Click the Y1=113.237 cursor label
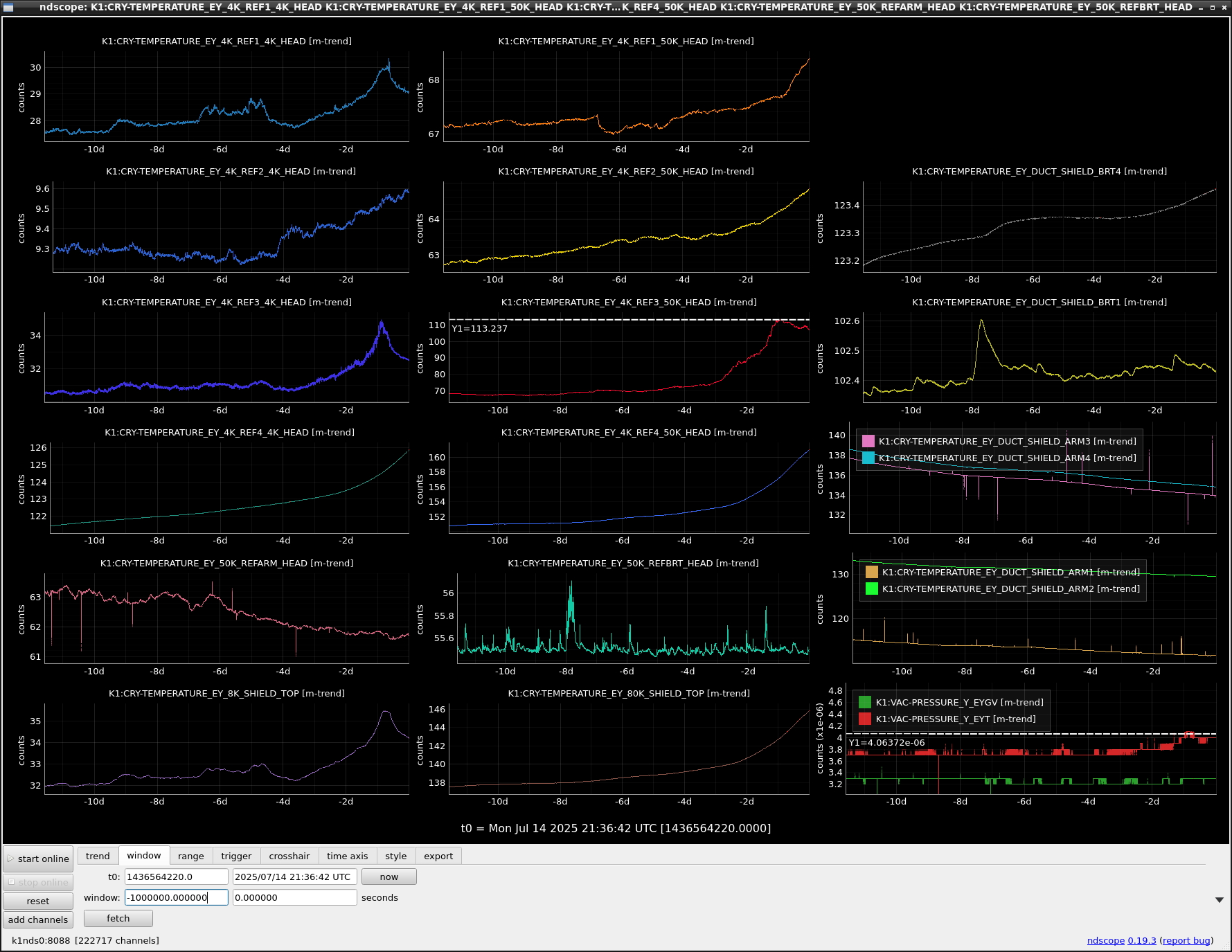 pos(480,328)
